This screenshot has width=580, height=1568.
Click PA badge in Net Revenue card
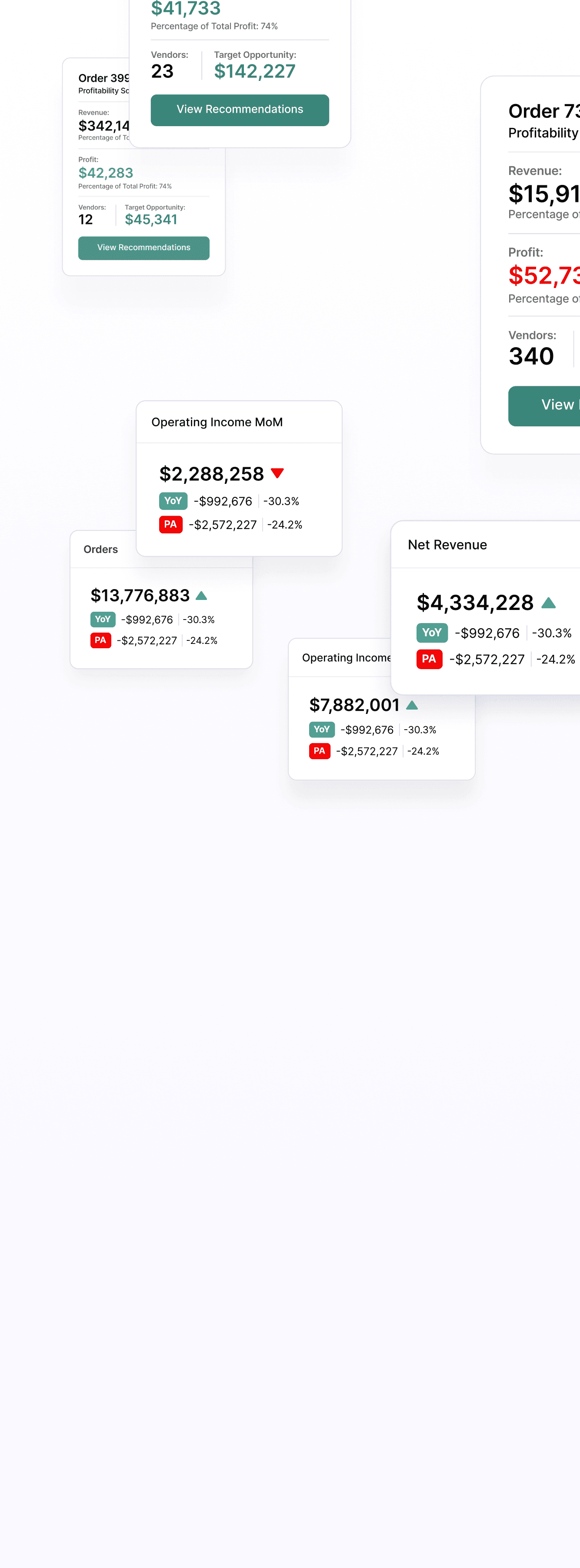[x=429, y=659]
